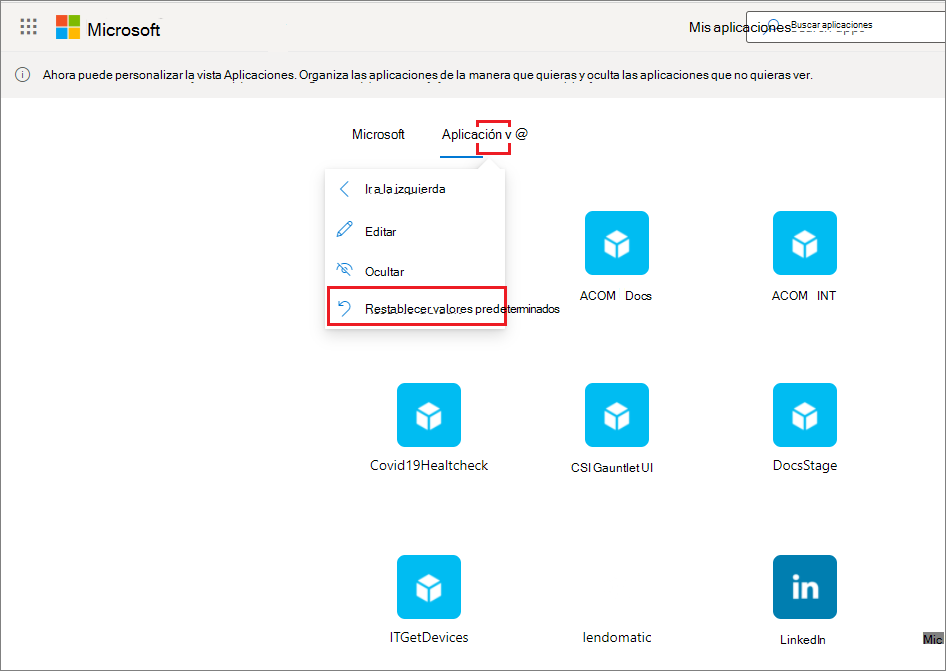Click the left chevron icon for Ir a la izquierda

click(344, 189)
